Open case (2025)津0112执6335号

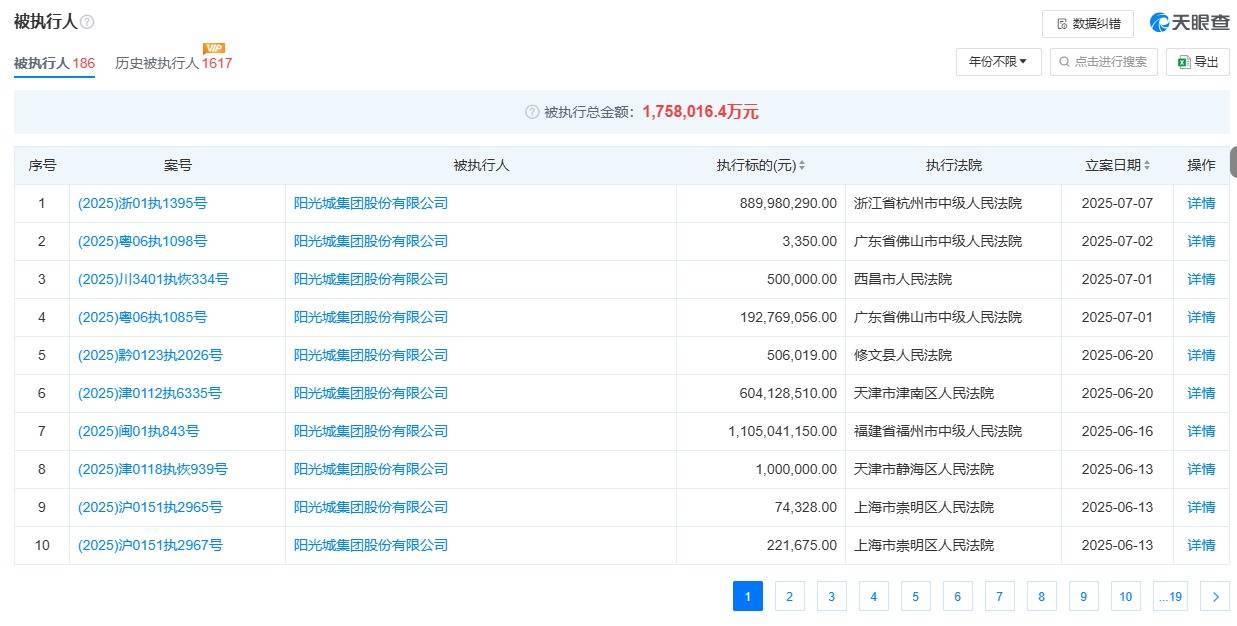coord(149,393)
